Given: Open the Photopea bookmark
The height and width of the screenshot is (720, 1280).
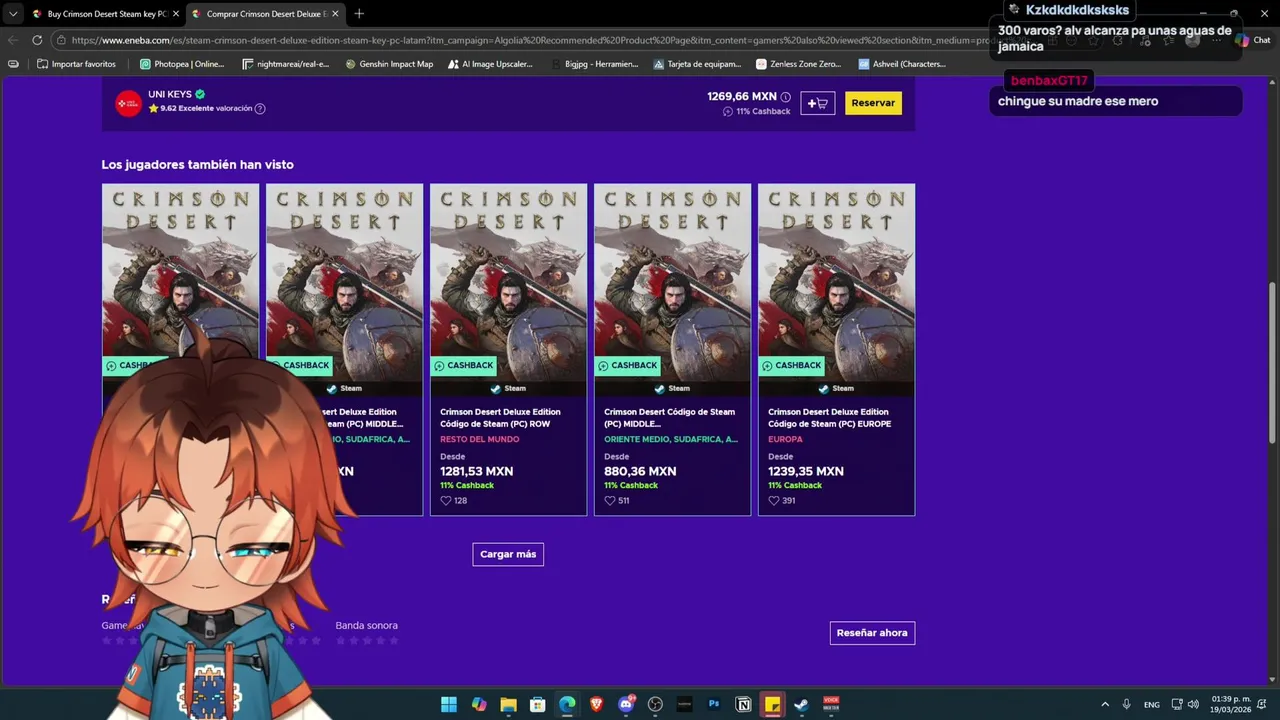Looking at the screenshot, I should (182, 64).
